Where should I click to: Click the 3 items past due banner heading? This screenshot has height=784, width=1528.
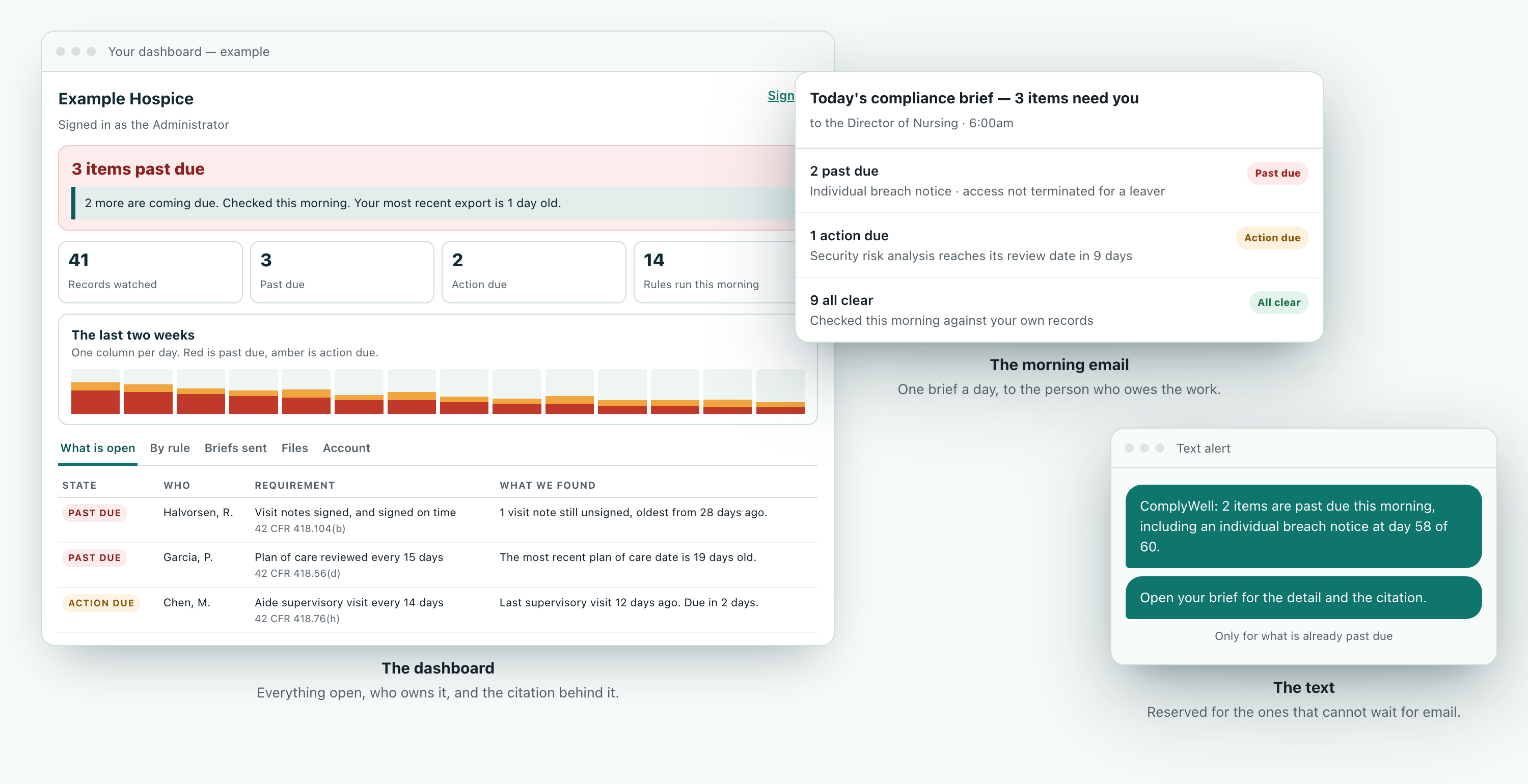coord(138,169)
